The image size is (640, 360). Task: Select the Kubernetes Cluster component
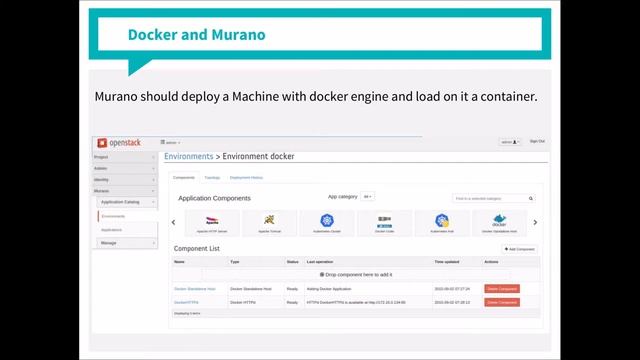click(x=327, y=223)
